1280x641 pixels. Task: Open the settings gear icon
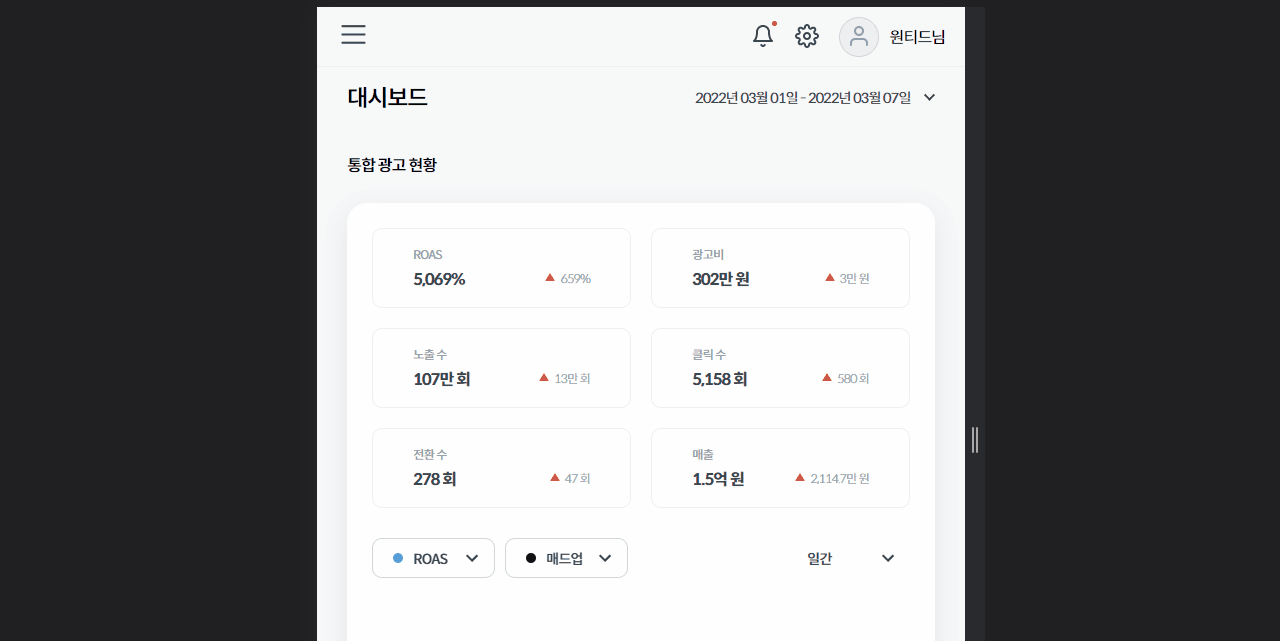[x=806, y=35]
